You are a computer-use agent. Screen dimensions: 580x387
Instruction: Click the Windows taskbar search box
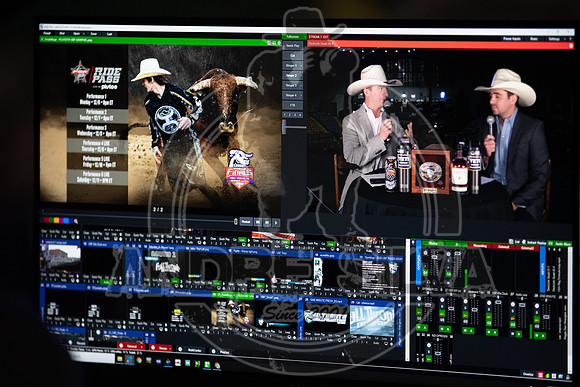[91, 358]
